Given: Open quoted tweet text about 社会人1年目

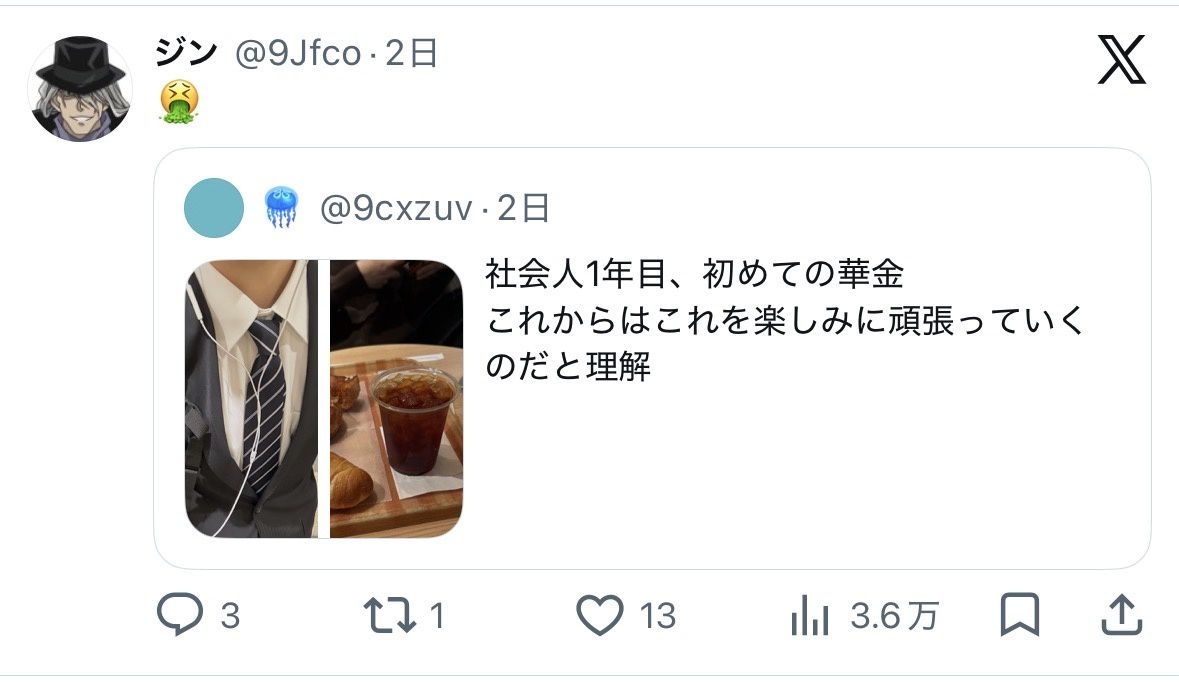Looking at the screenshot, I should [x=785, y=320].
